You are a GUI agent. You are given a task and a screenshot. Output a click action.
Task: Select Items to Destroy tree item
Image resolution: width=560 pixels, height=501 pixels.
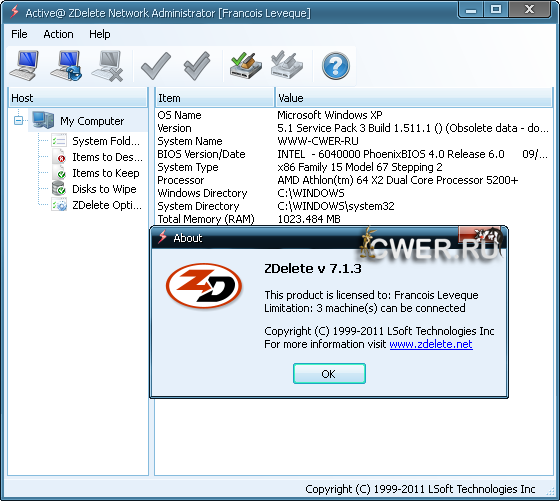[107, 157]
